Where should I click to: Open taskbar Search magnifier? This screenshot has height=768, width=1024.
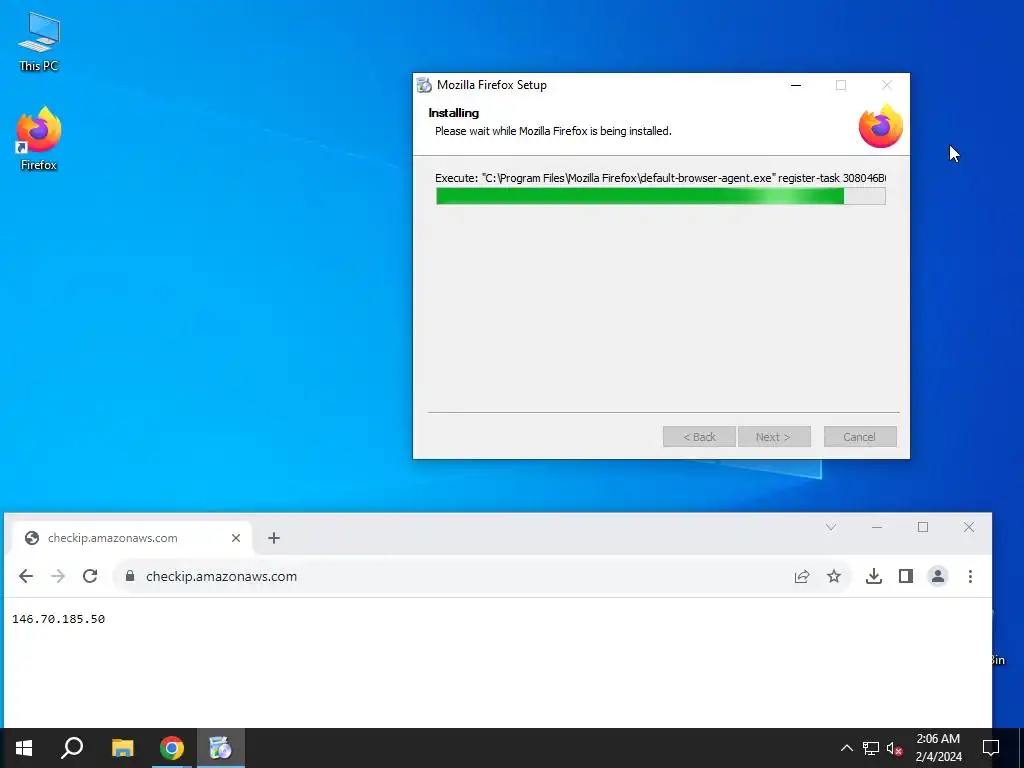(72, 748)
